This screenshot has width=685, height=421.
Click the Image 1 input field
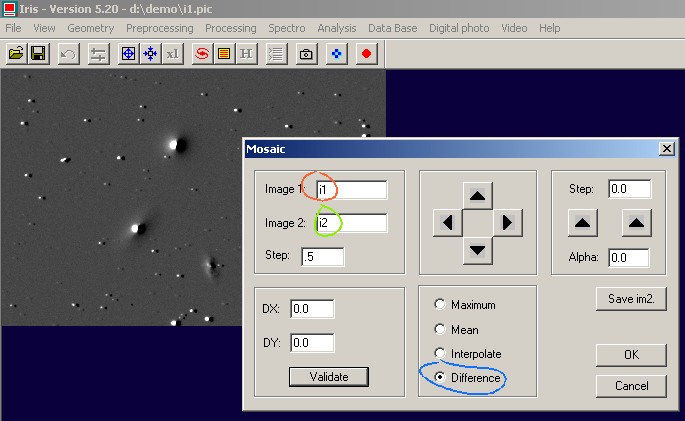point(352,190)
